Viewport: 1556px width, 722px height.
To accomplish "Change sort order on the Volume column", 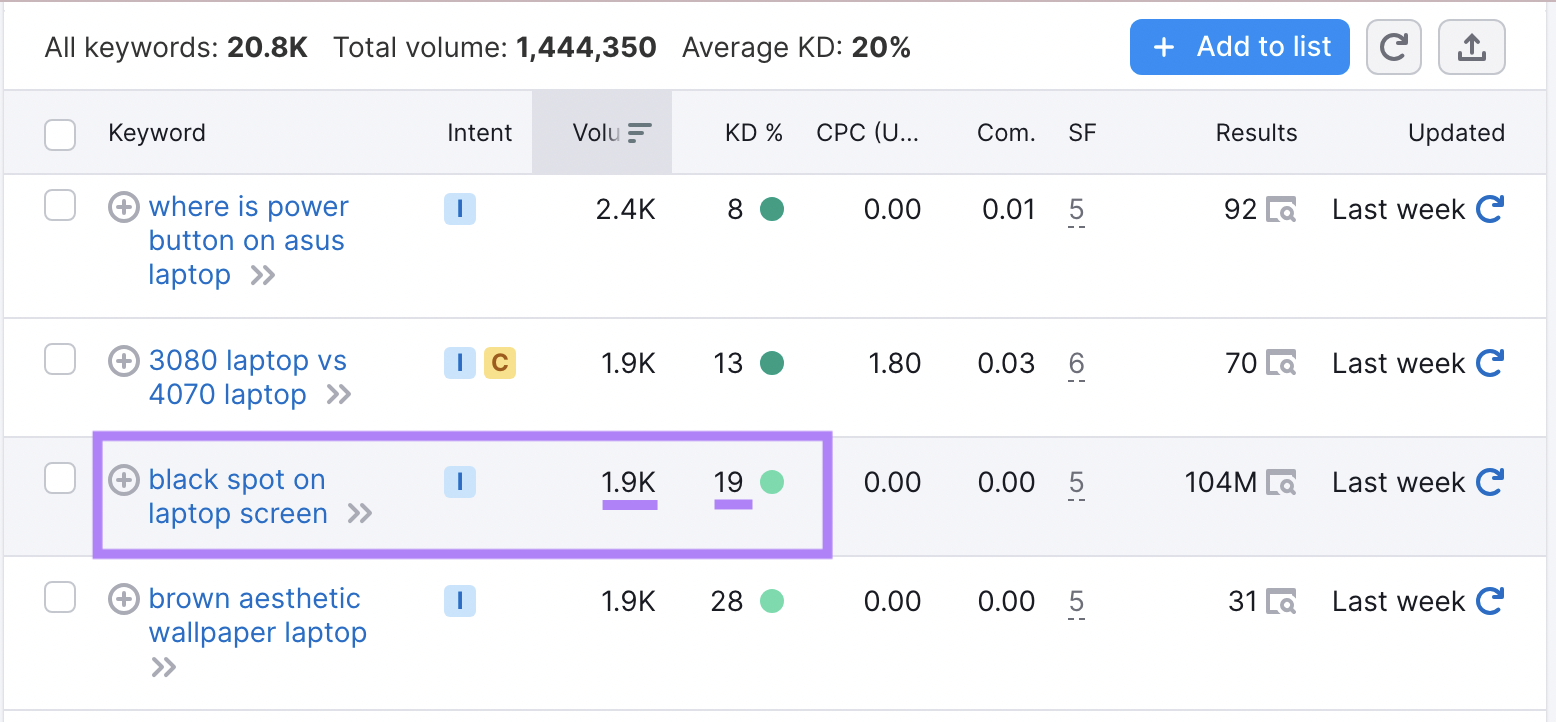I will 601,132.
